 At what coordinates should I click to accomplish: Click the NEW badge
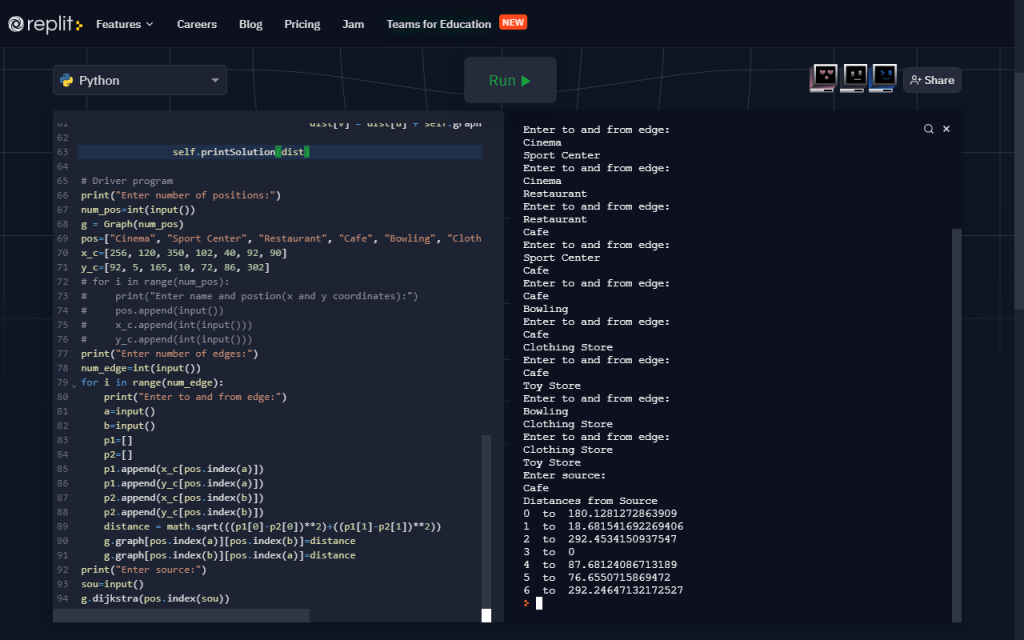tap(513, 22)
